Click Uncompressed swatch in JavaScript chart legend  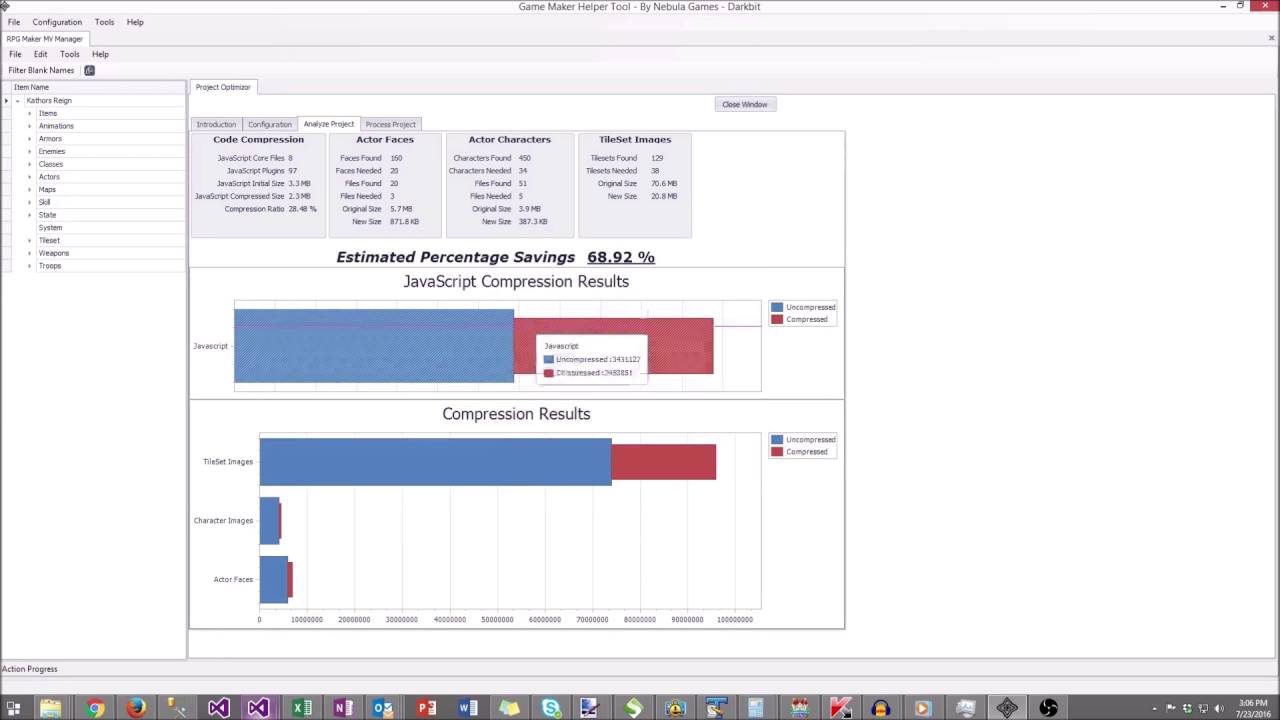coord(777,307)
